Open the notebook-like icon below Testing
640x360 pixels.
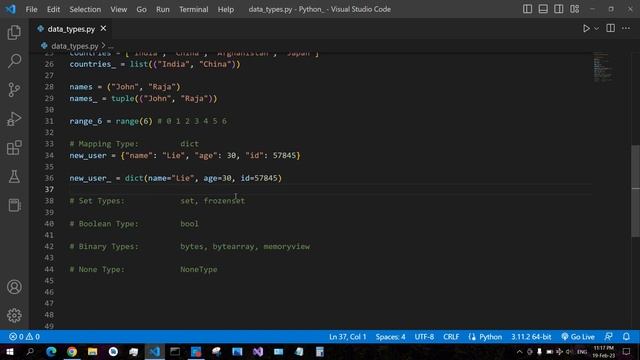click(14, 205)
